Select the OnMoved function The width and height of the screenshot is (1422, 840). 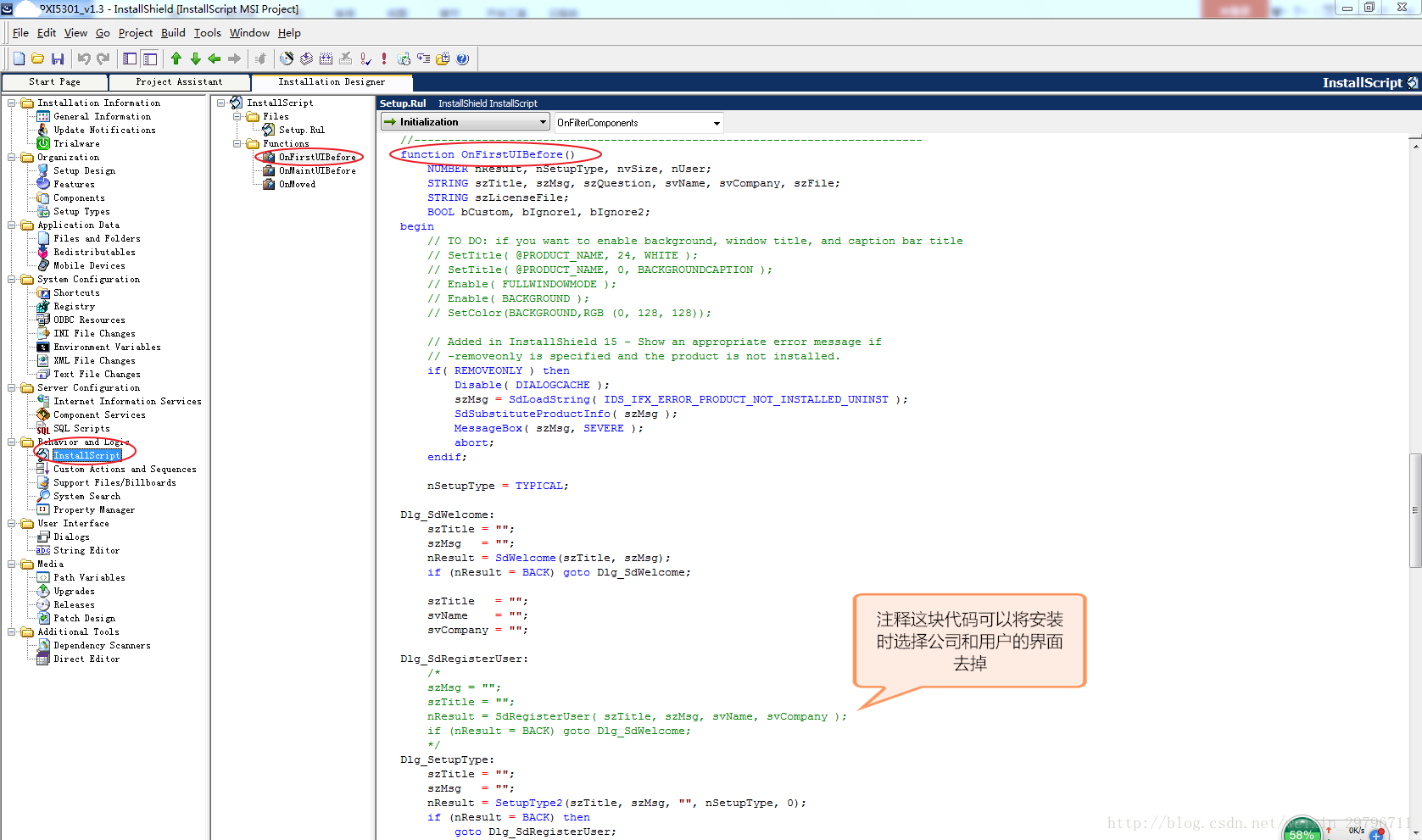(x=297, y=184)
